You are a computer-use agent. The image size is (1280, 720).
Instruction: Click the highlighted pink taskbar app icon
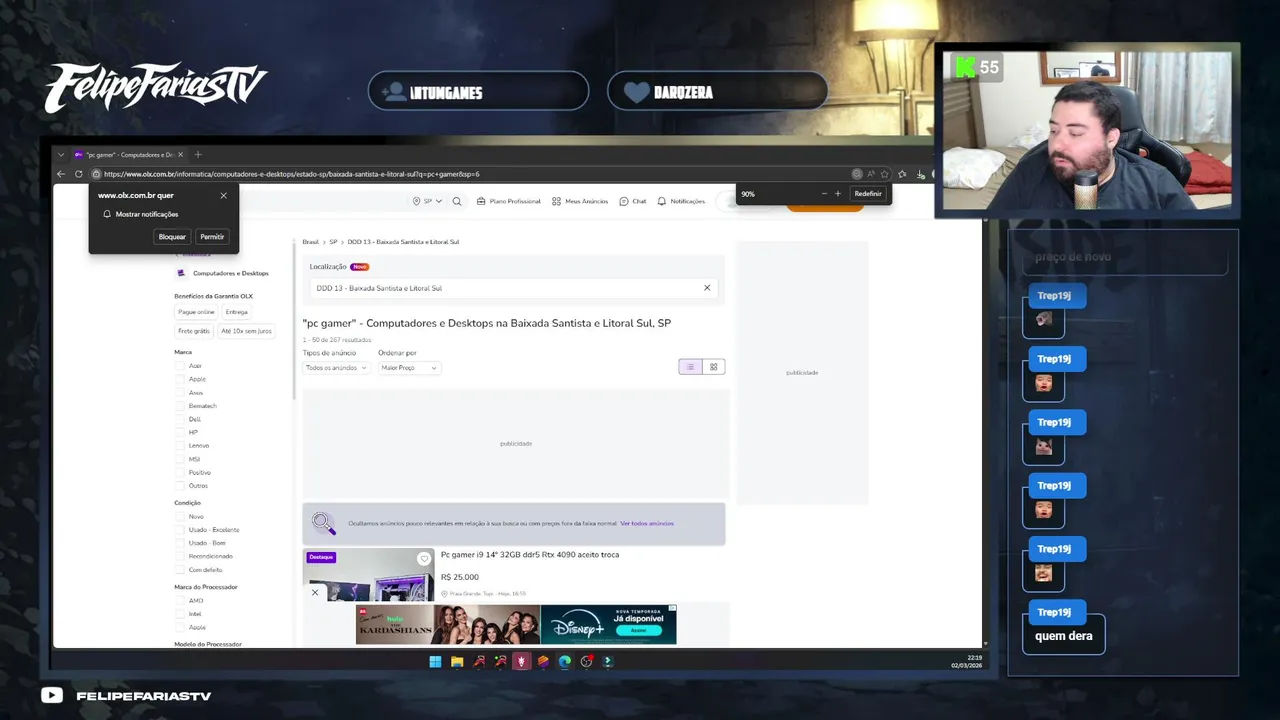click(521, 661)
